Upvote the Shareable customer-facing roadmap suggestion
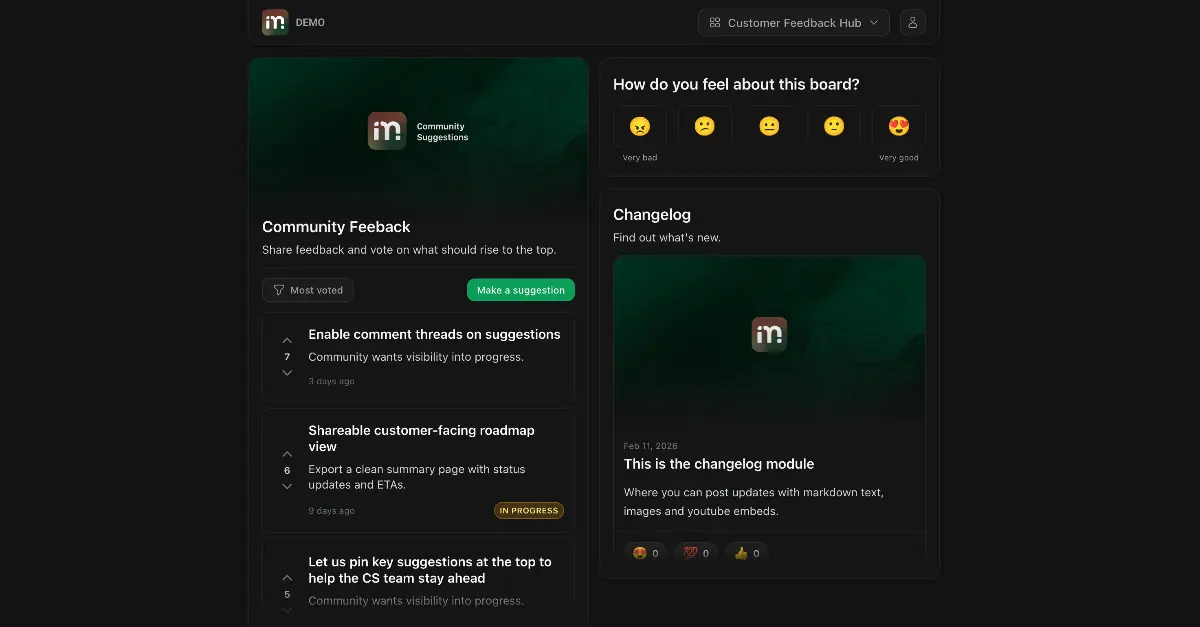The image size is (1200, 627). [x=287, y=453]
